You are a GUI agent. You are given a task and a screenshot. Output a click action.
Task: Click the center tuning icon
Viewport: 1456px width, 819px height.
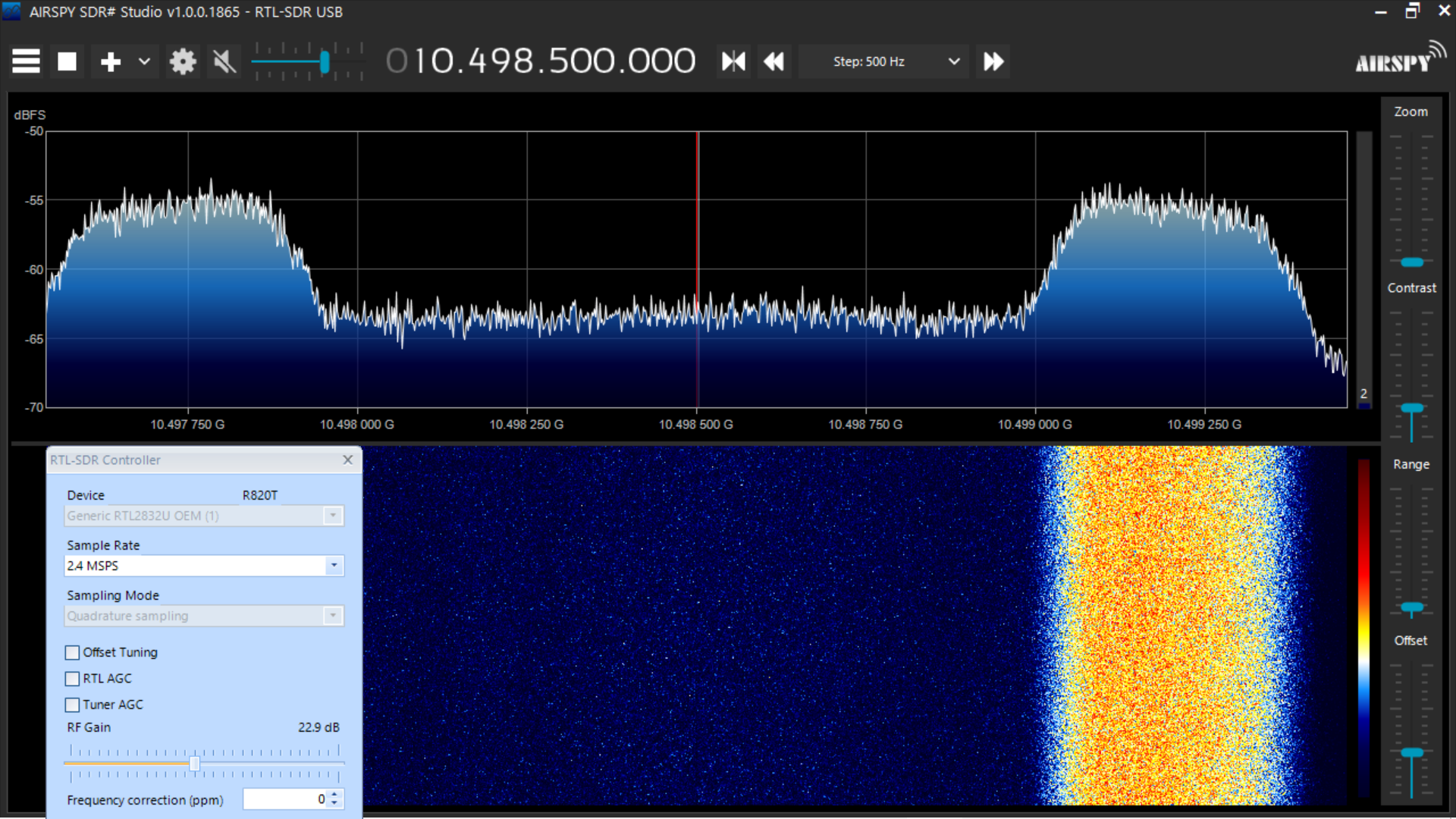coord(733,61)
